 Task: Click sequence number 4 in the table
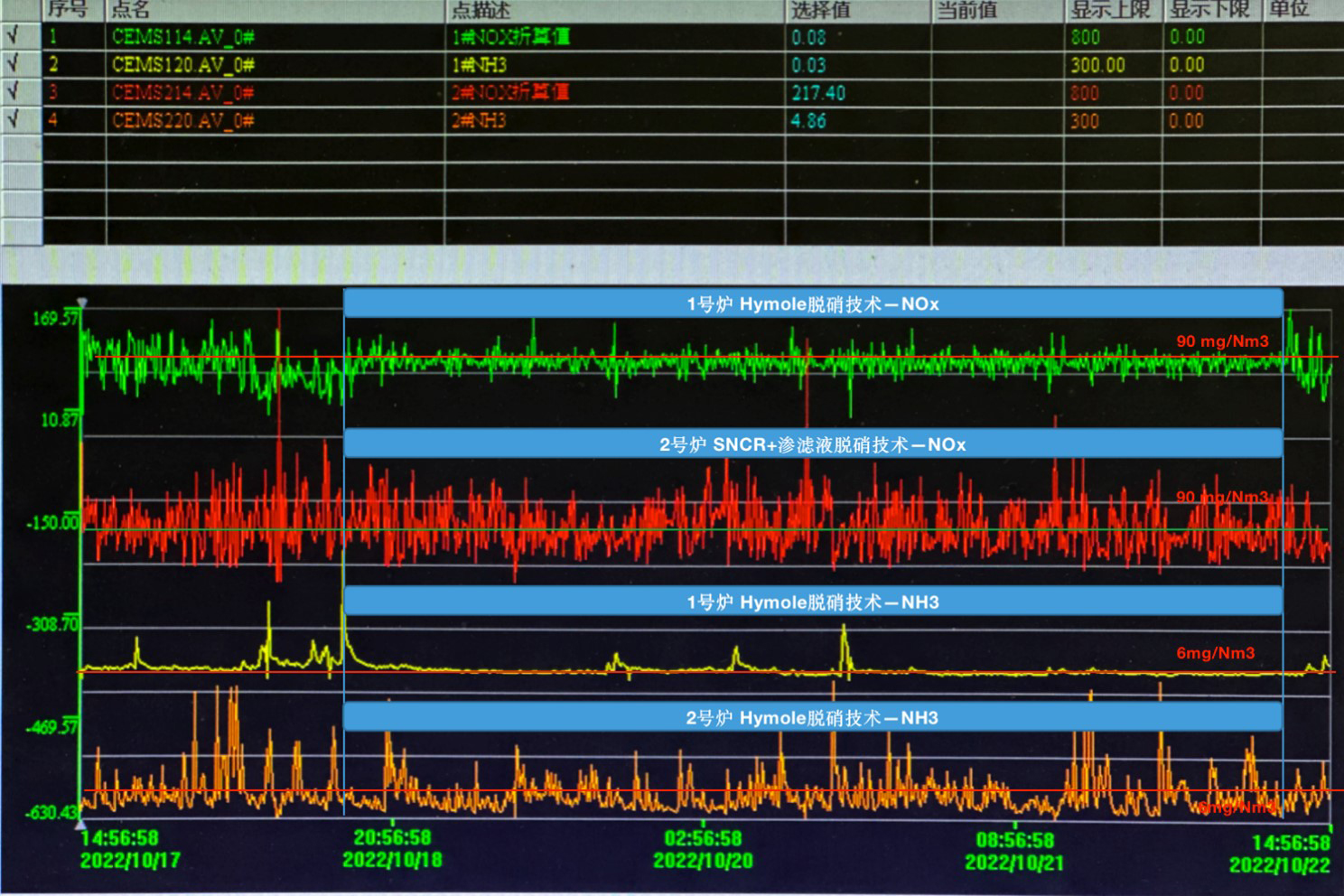pos(52,120)
